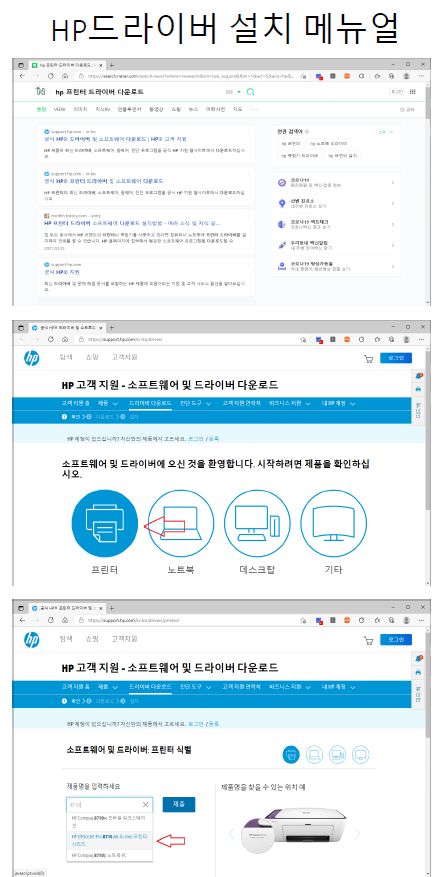This screenshot has width=443, height=877.
Task: Choose suggestion 'HP OfficeJet Pro 8710 All-in-One 프린터 시리즈'
Action: pyautogui.click(x=109, y=840)
